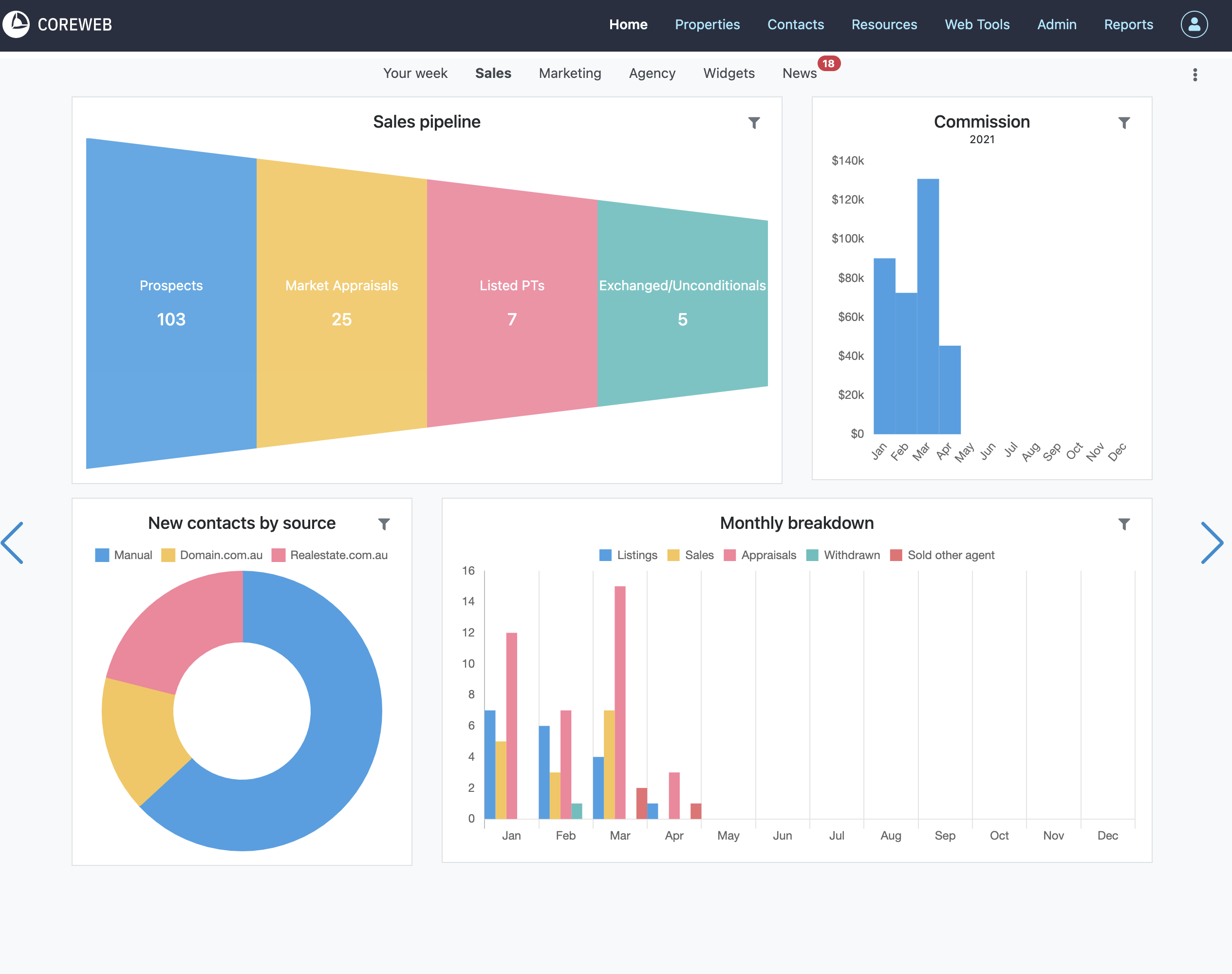Toggle Domain.com.au legend series

click(212, 555)
